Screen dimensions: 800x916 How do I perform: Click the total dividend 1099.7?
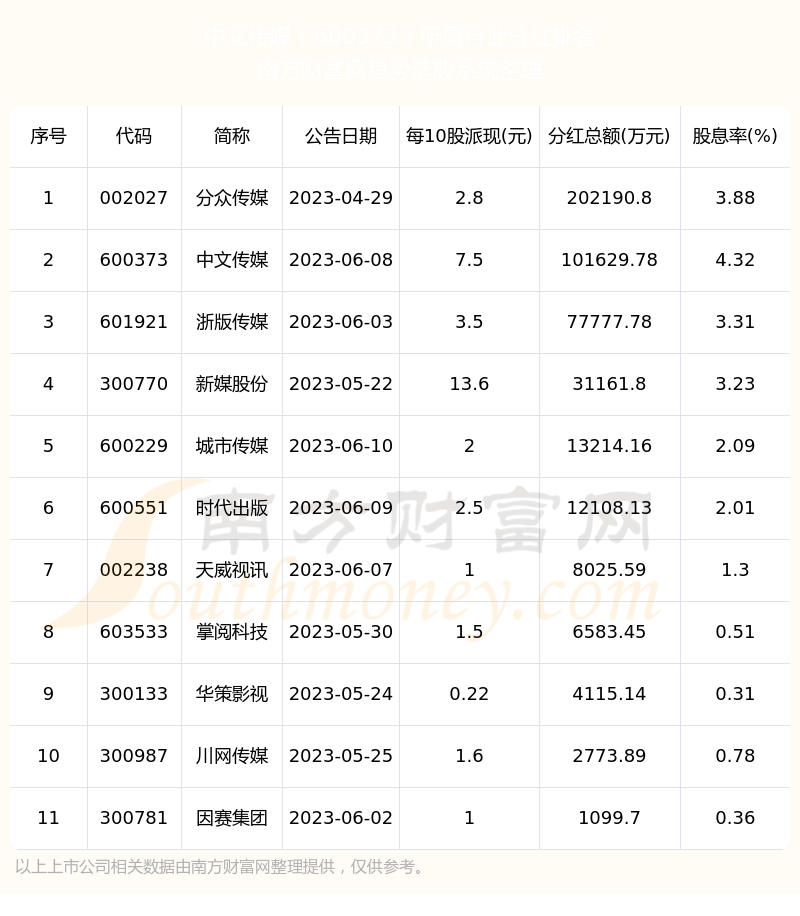609,817
